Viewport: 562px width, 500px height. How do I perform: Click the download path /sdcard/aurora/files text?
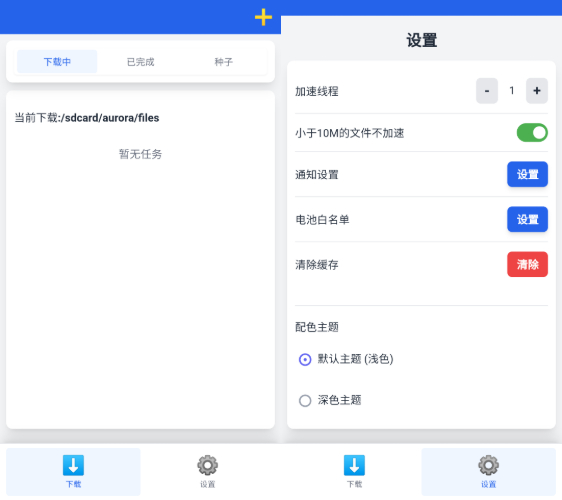110,118
